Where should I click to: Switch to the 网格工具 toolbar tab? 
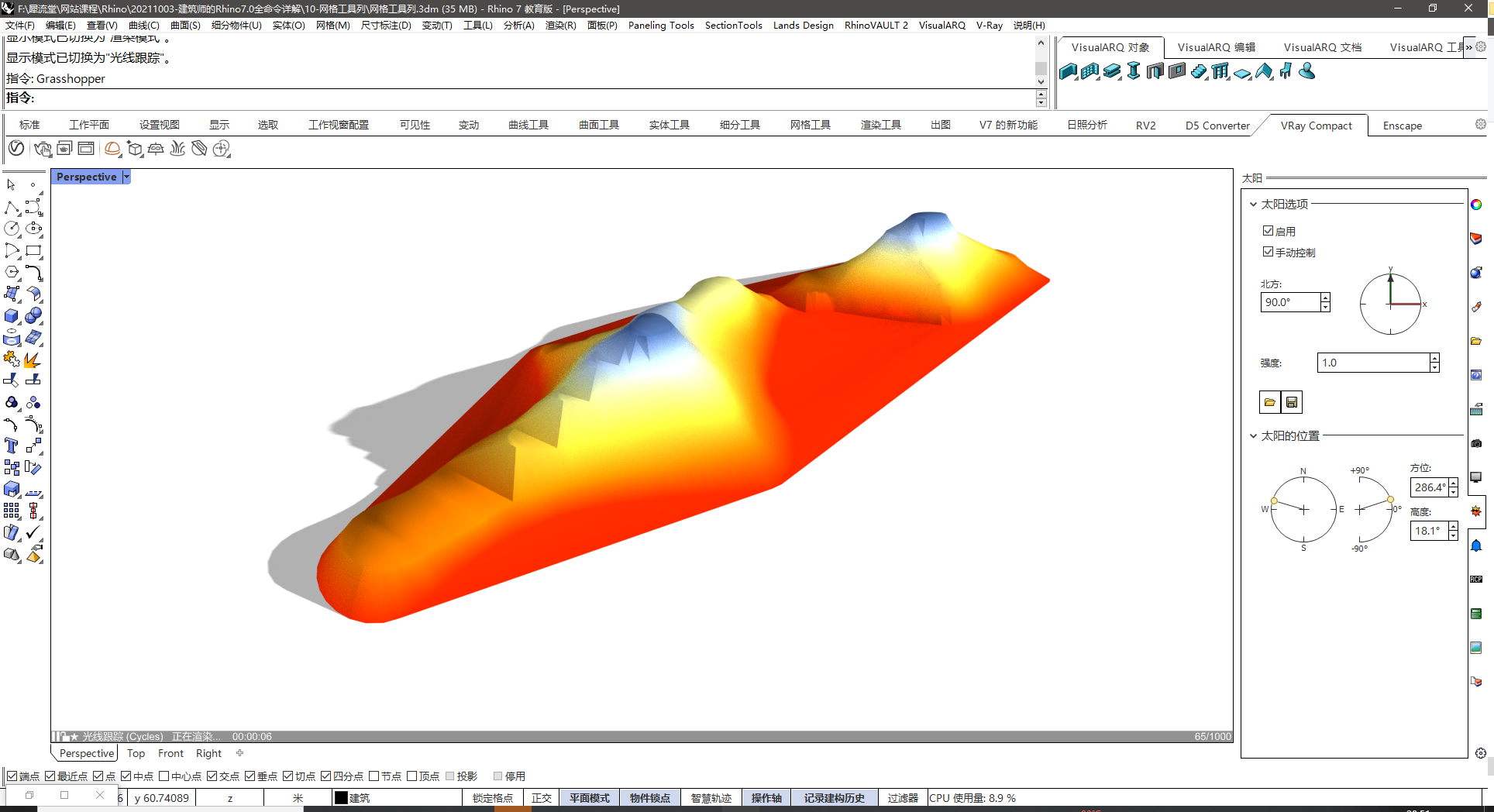point(810,125)
